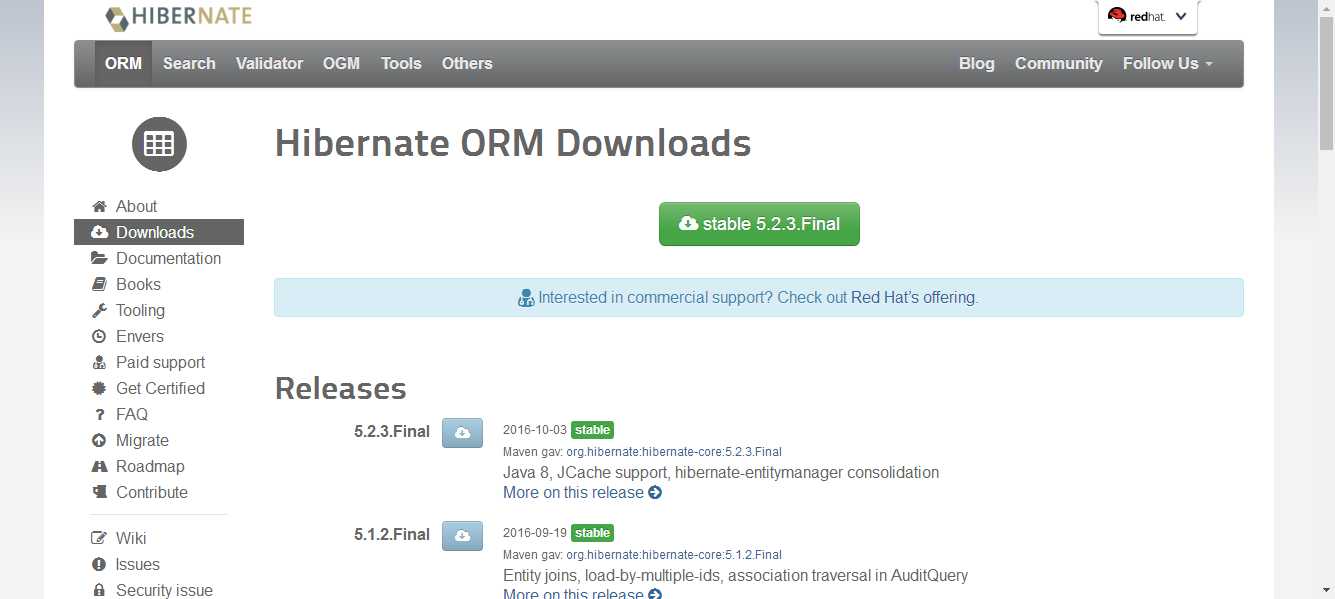Viewport: 1335px width, 599px height.
Task: Click the Contribute icon
Action: tap(99, 492)
